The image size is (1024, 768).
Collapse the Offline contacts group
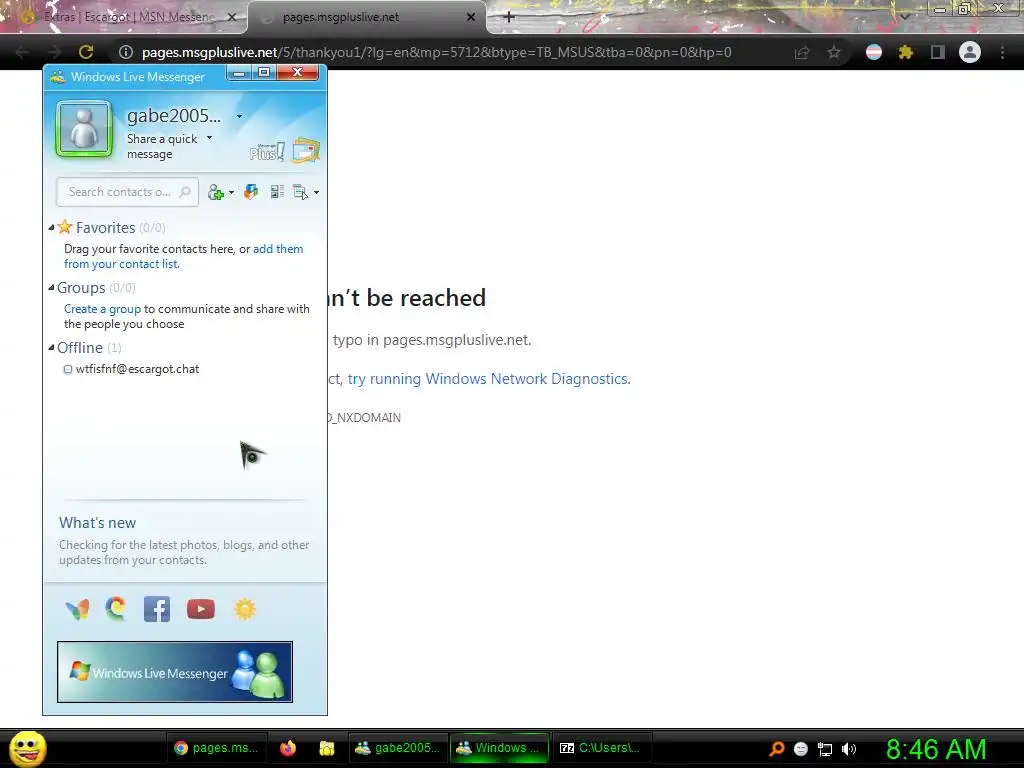point(51,347)
